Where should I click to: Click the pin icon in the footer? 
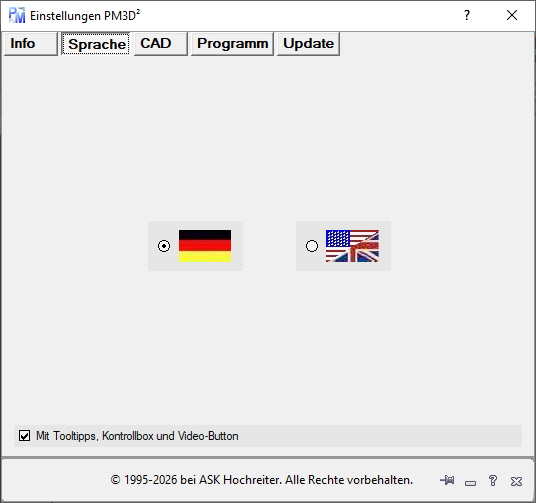(x=447, y=480)
